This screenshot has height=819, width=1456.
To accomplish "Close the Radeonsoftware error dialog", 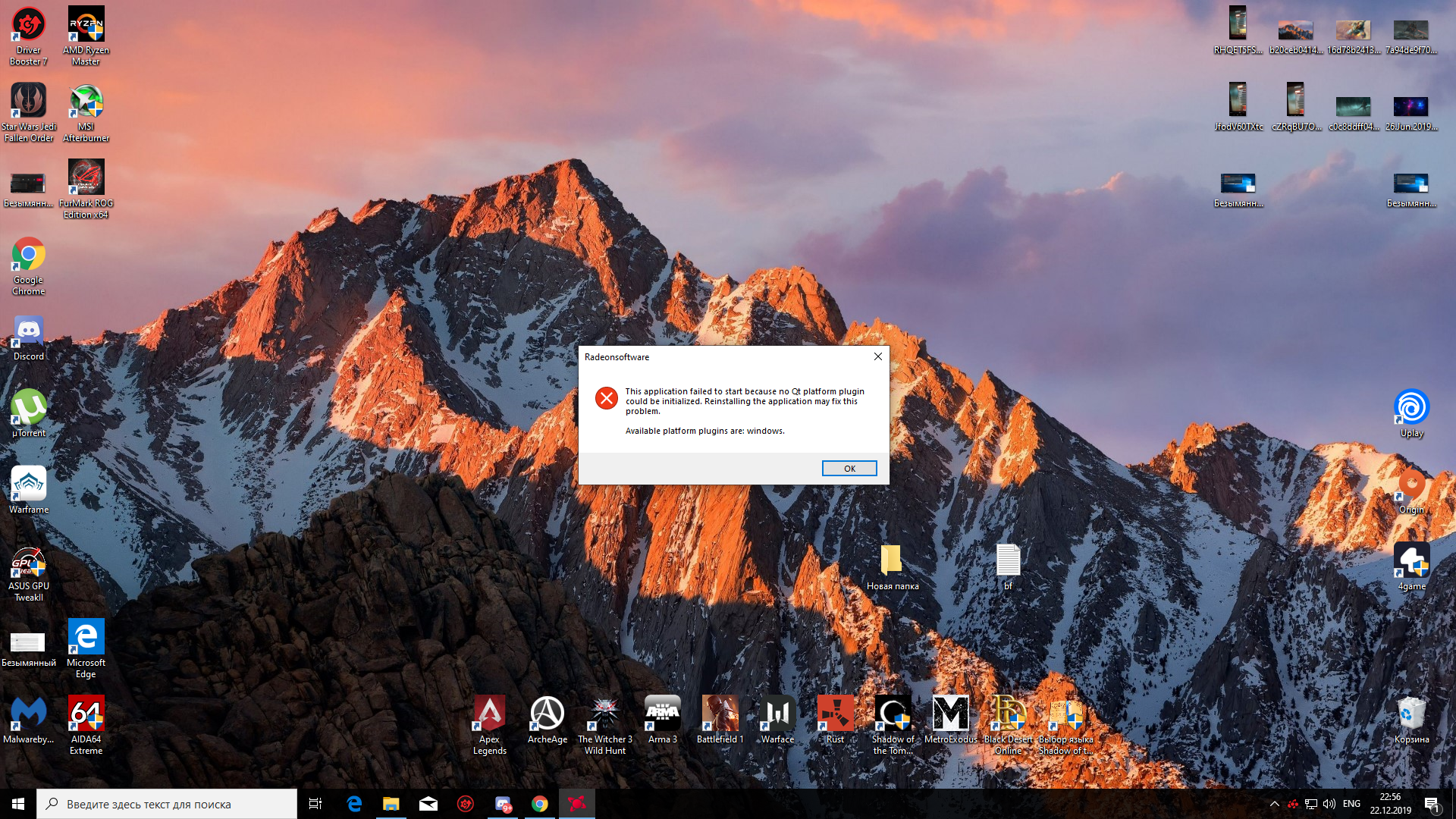I will pyautogui.click(x=877, y=356).
